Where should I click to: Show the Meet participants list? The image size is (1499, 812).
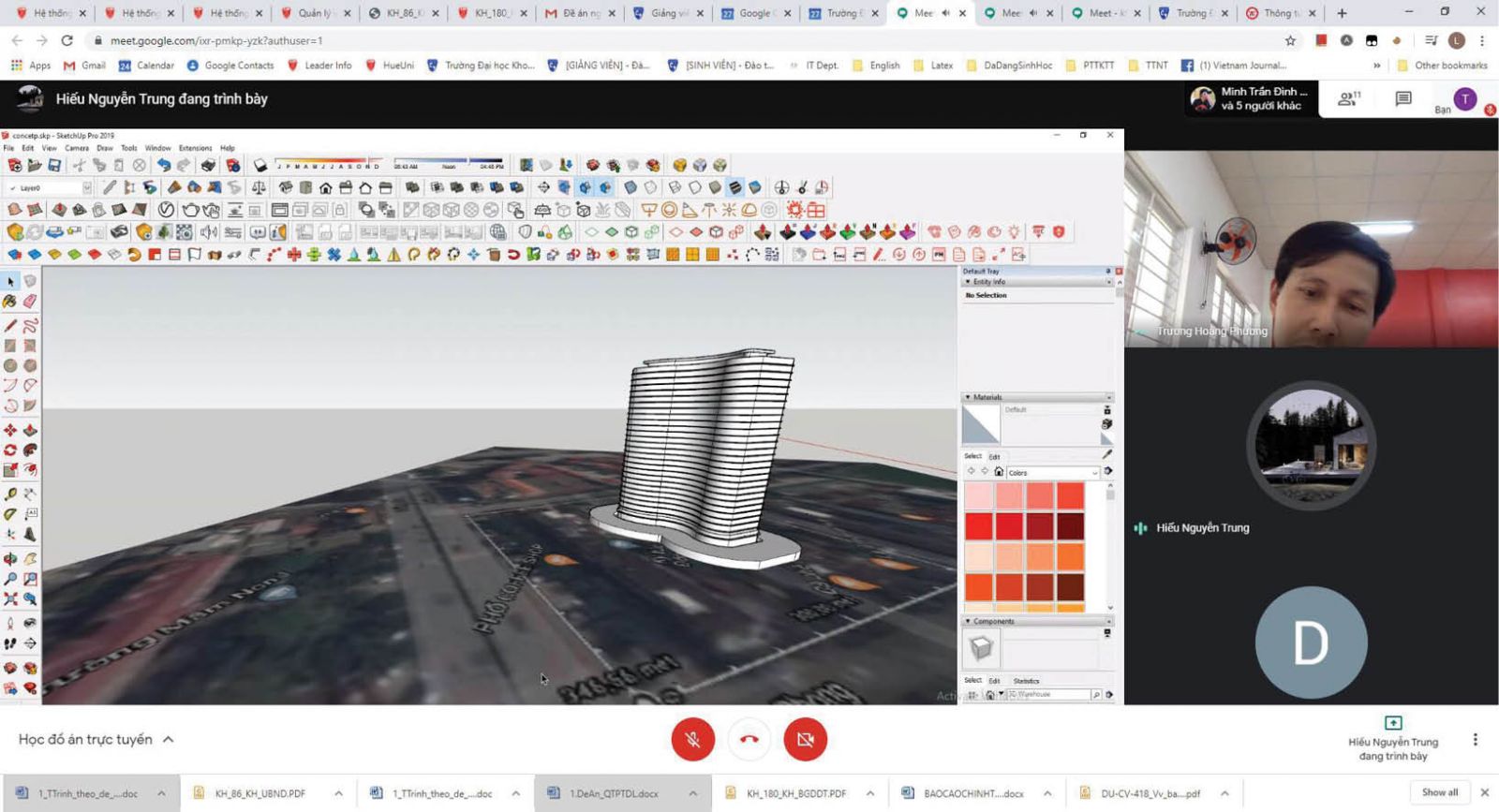pos(1348,99)
